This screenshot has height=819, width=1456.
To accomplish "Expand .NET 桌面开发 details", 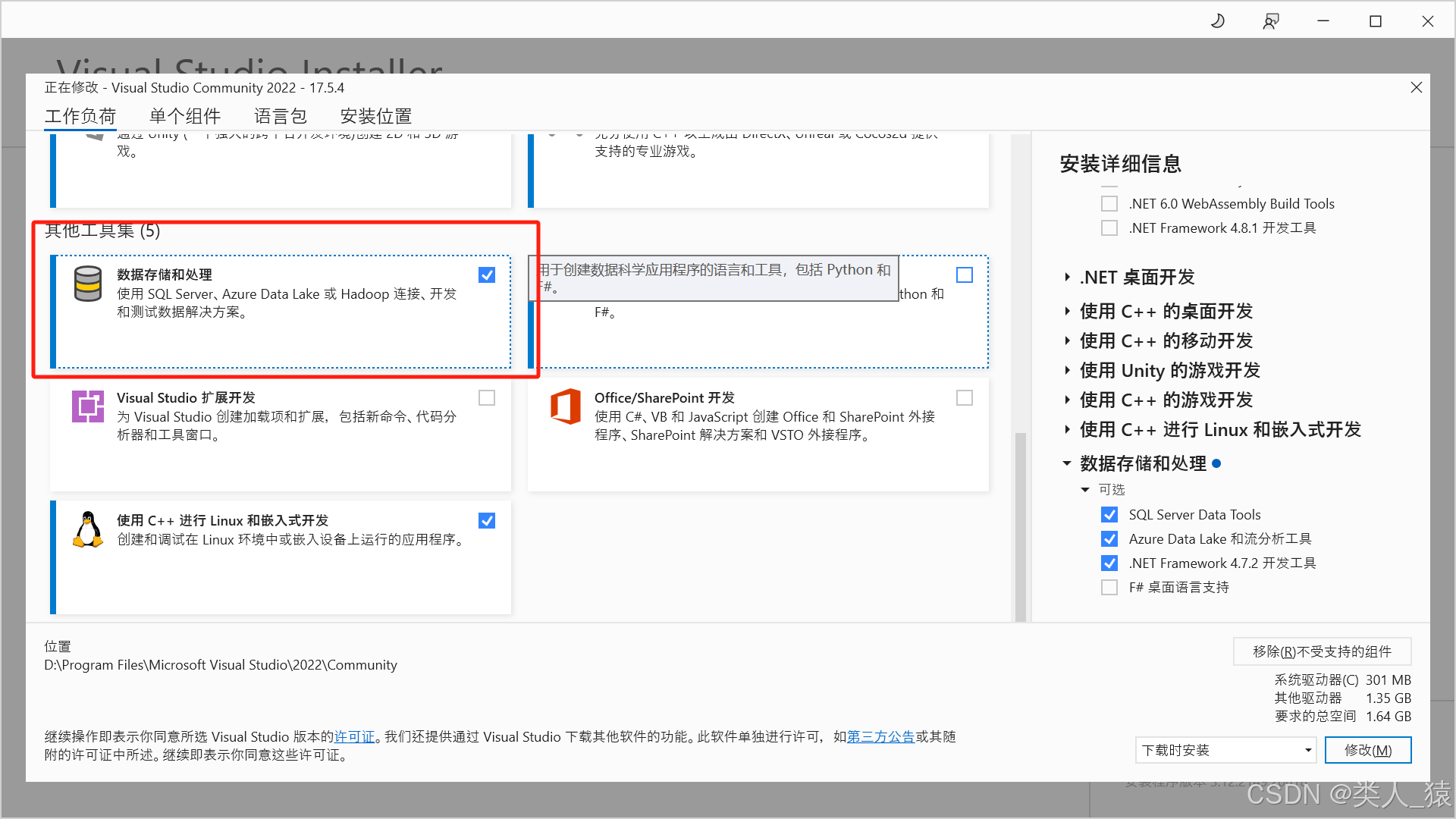I will click(1067, 278).
